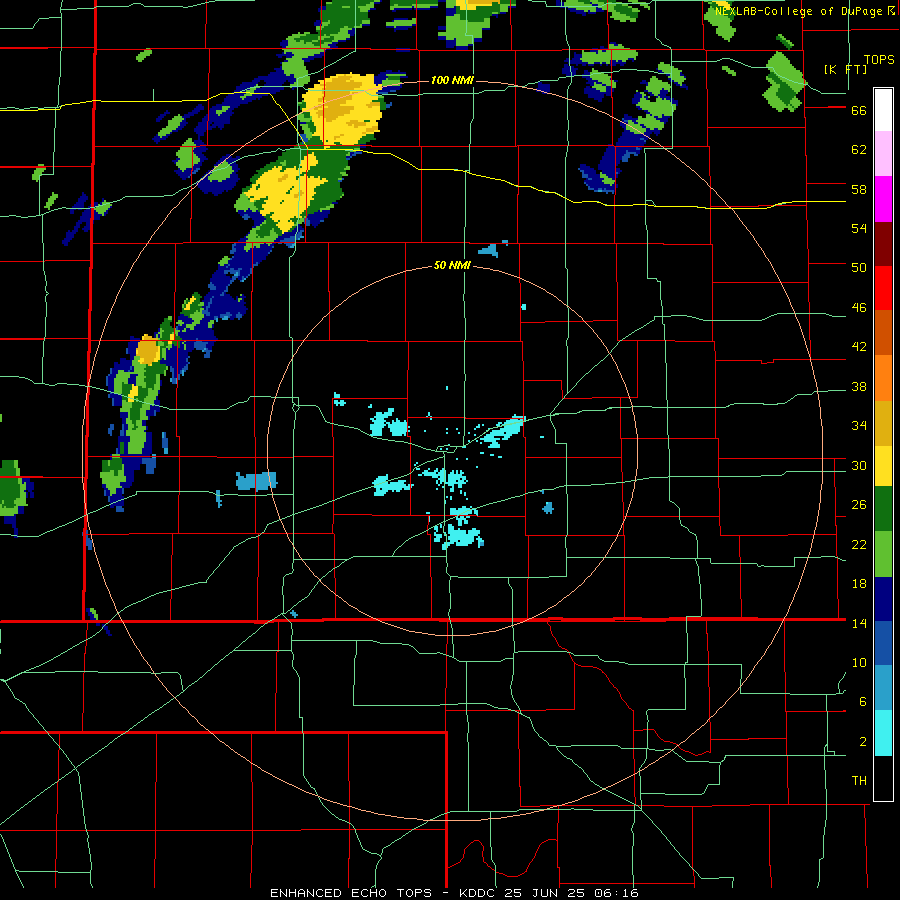Click the legend value 6
Viewport: 900px width, 900px height.
point(863,701)
